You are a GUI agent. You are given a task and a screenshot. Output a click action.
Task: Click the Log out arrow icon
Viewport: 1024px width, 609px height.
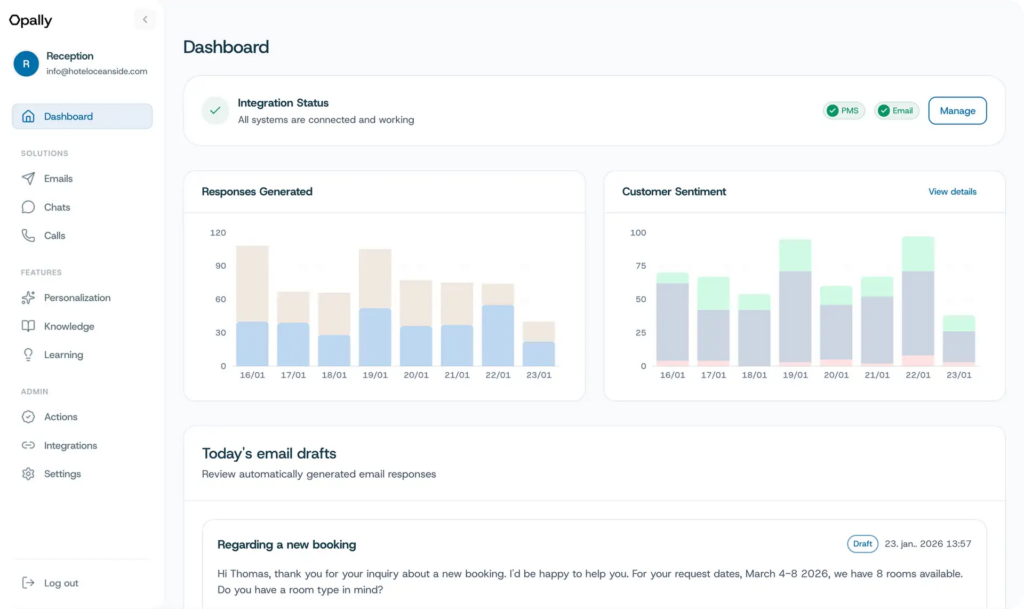click(x=28, y=583)
